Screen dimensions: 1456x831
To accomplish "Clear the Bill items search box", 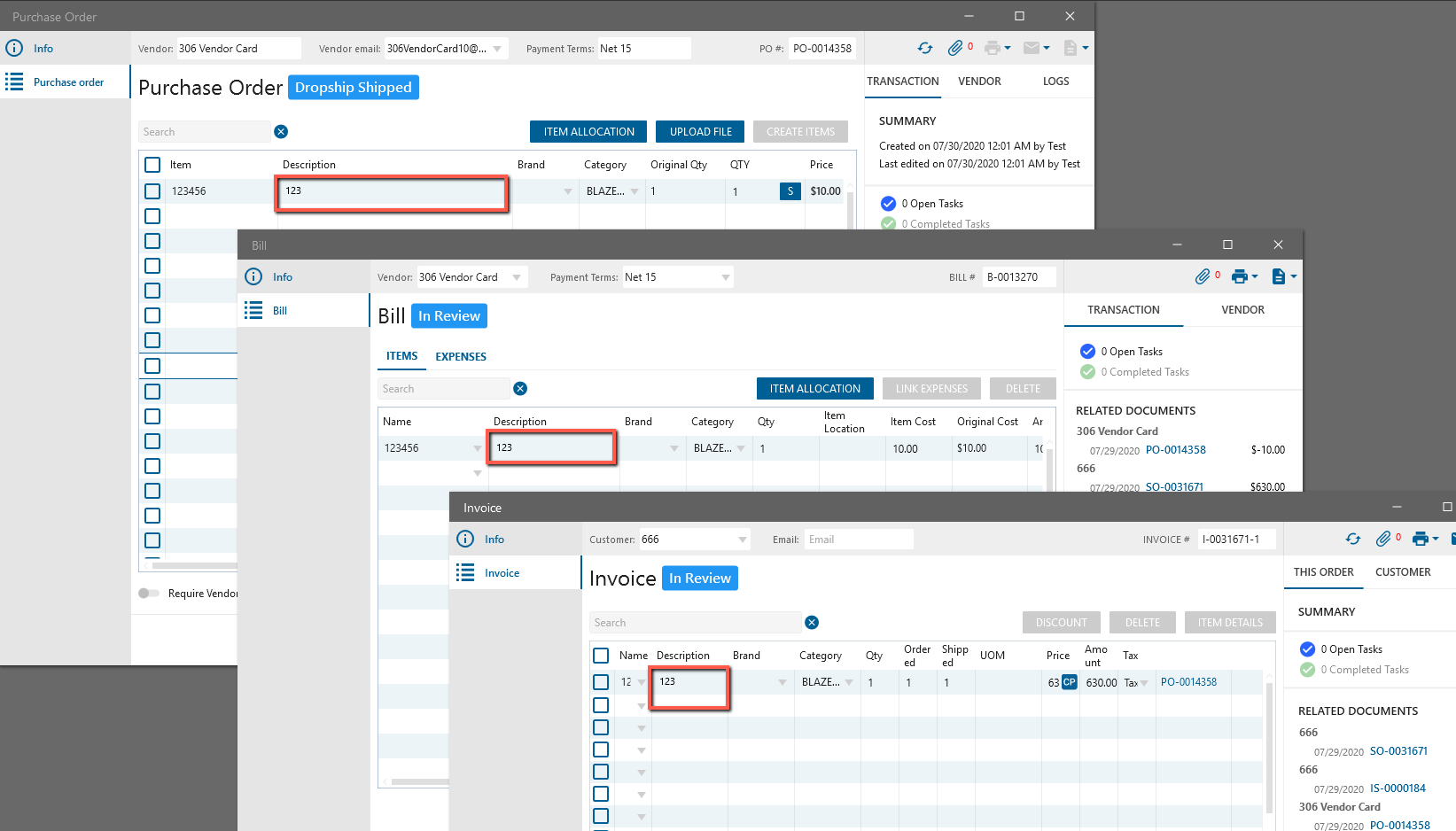I will click(520, 389).
